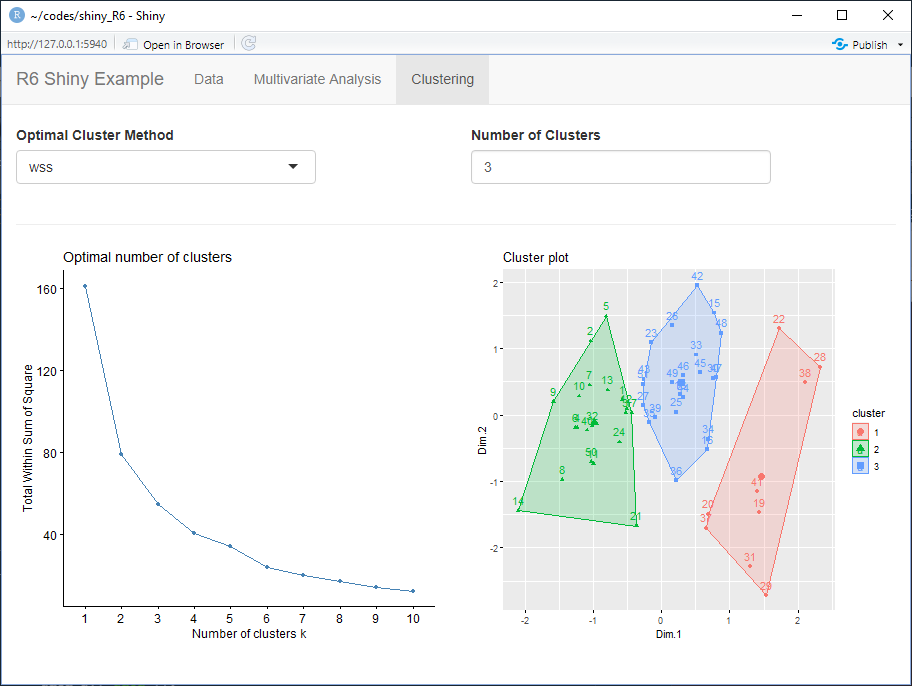Click the Publish button text
Screen dimensions: 912x686
pos(870,45)
